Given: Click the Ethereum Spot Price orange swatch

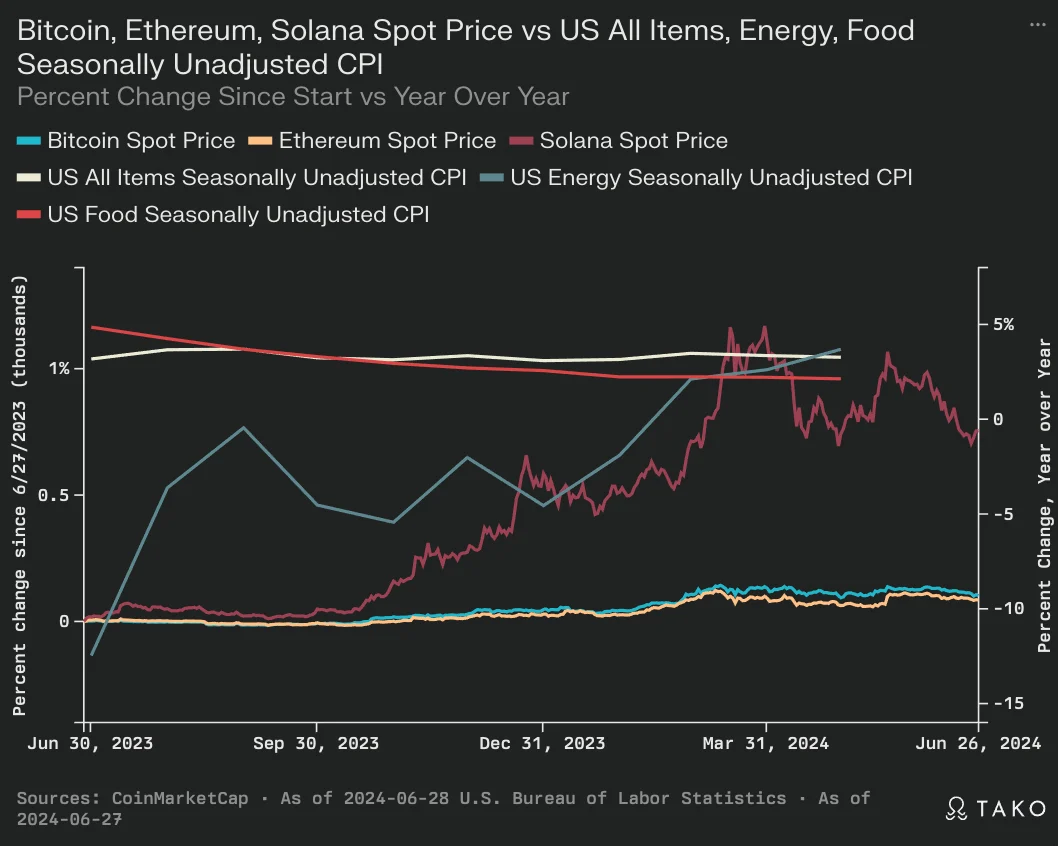Looking at the screenshot, I should click(x=260, y=141).
